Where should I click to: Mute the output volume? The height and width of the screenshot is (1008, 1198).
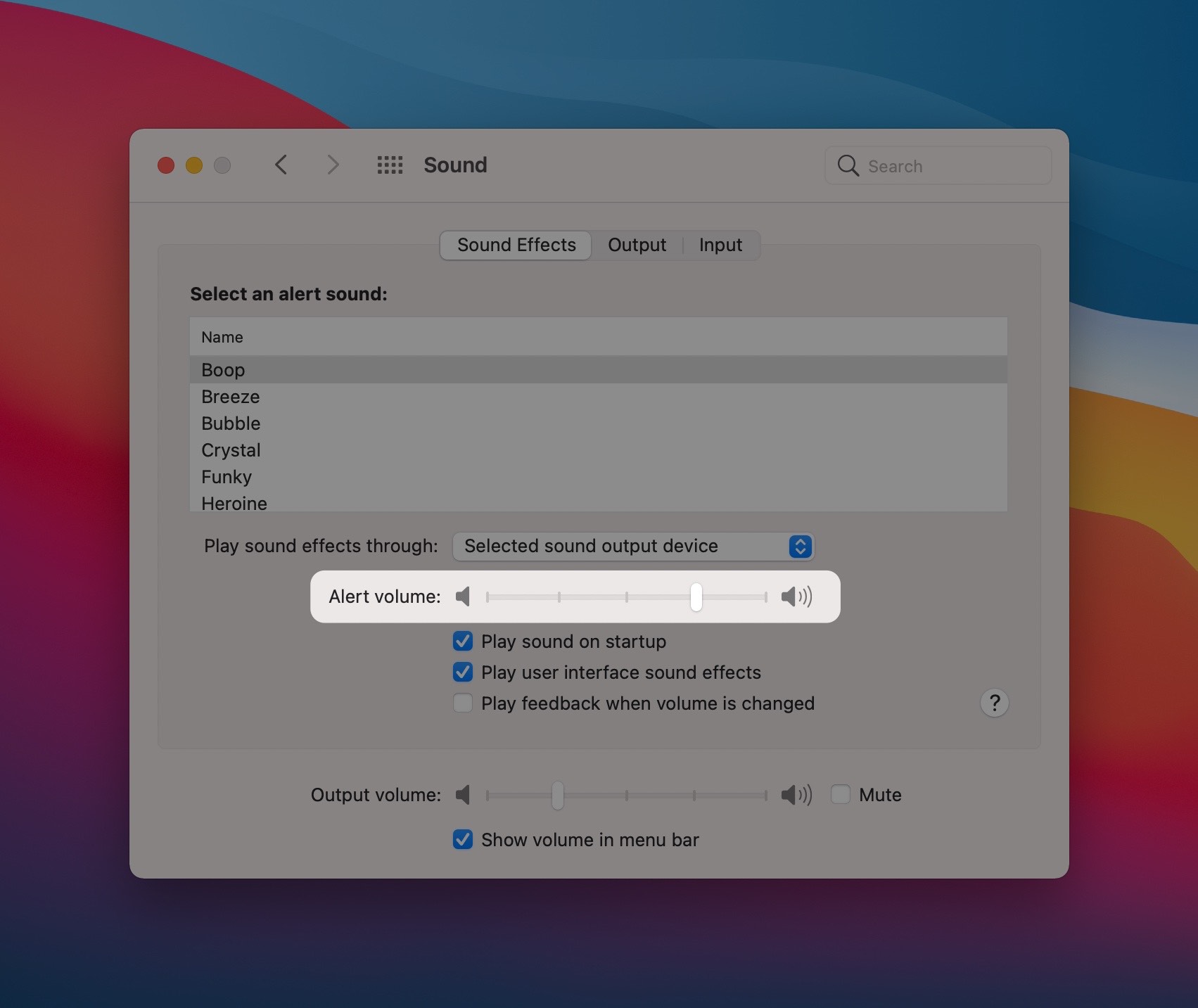(x=841, y=794)
